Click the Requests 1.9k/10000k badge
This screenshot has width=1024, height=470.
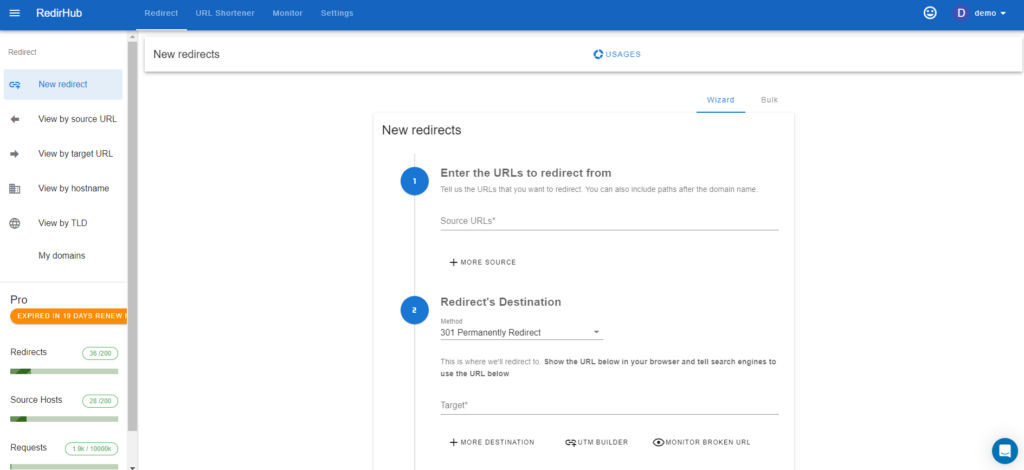pos(91,448)
